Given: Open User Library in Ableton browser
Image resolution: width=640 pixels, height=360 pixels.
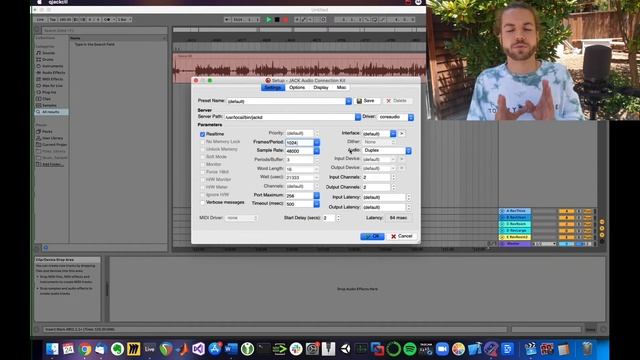Looking at the screenshot, I should 52,138.
